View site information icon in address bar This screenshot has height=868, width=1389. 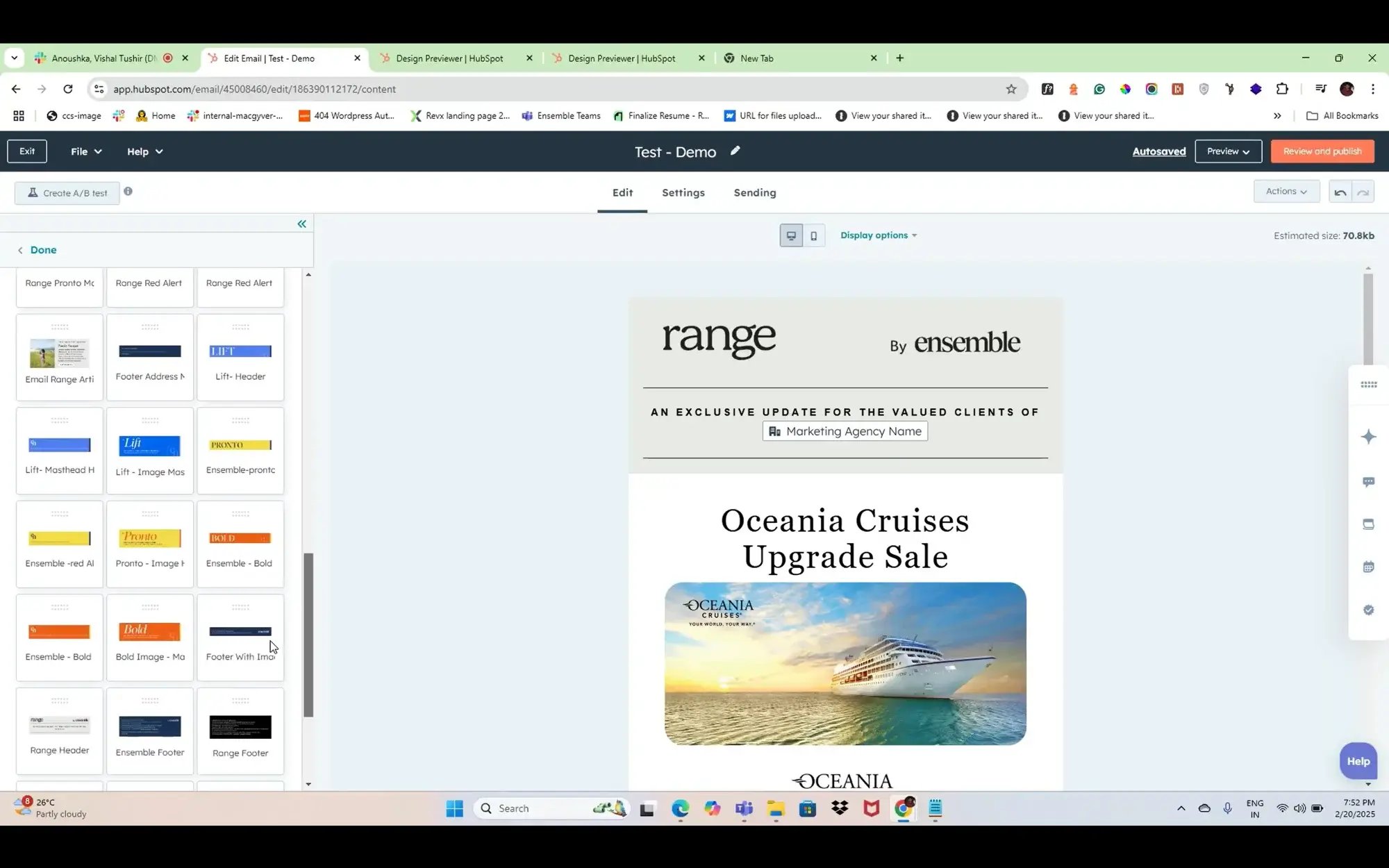point(99,89)
